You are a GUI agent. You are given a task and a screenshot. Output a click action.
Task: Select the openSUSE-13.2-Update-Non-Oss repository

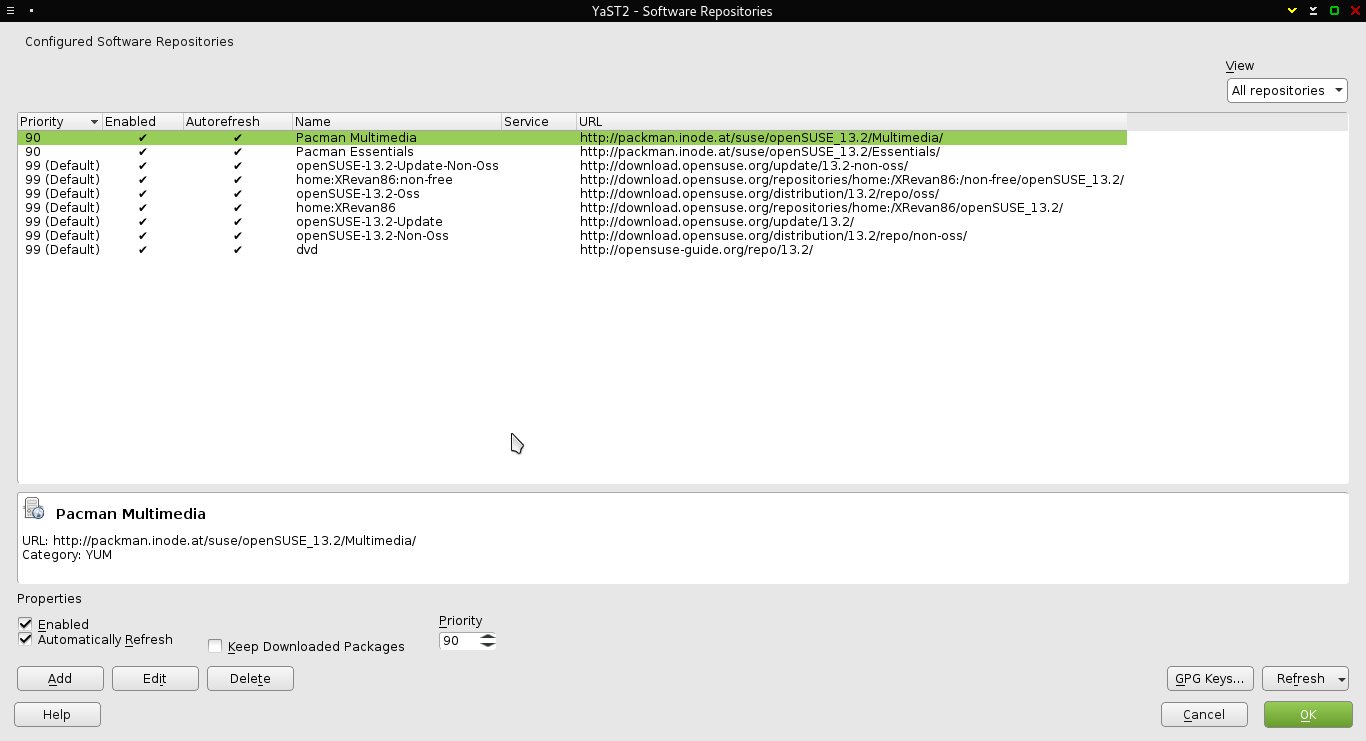397,165
